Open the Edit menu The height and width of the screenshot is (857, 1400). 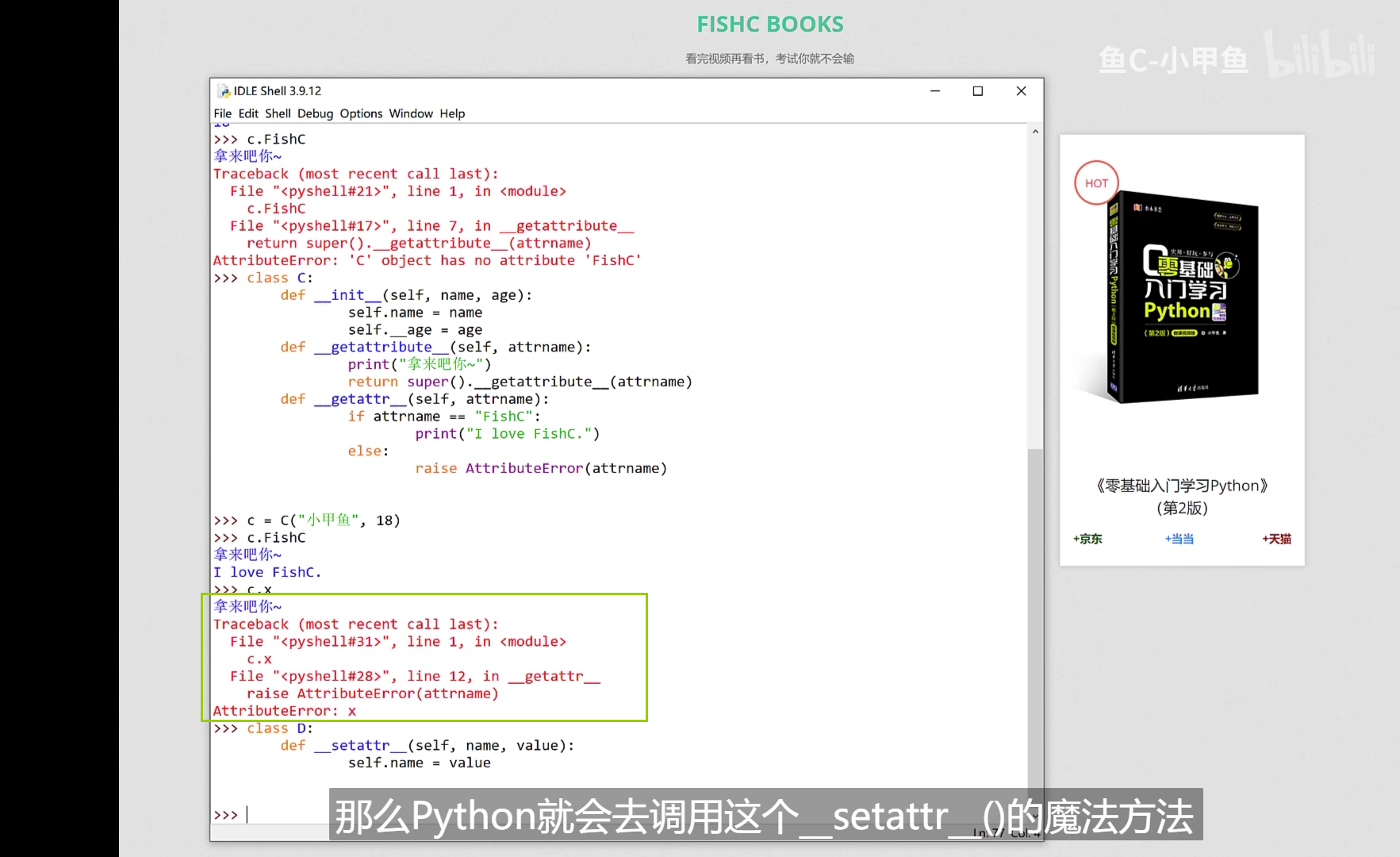click(248, 113)
